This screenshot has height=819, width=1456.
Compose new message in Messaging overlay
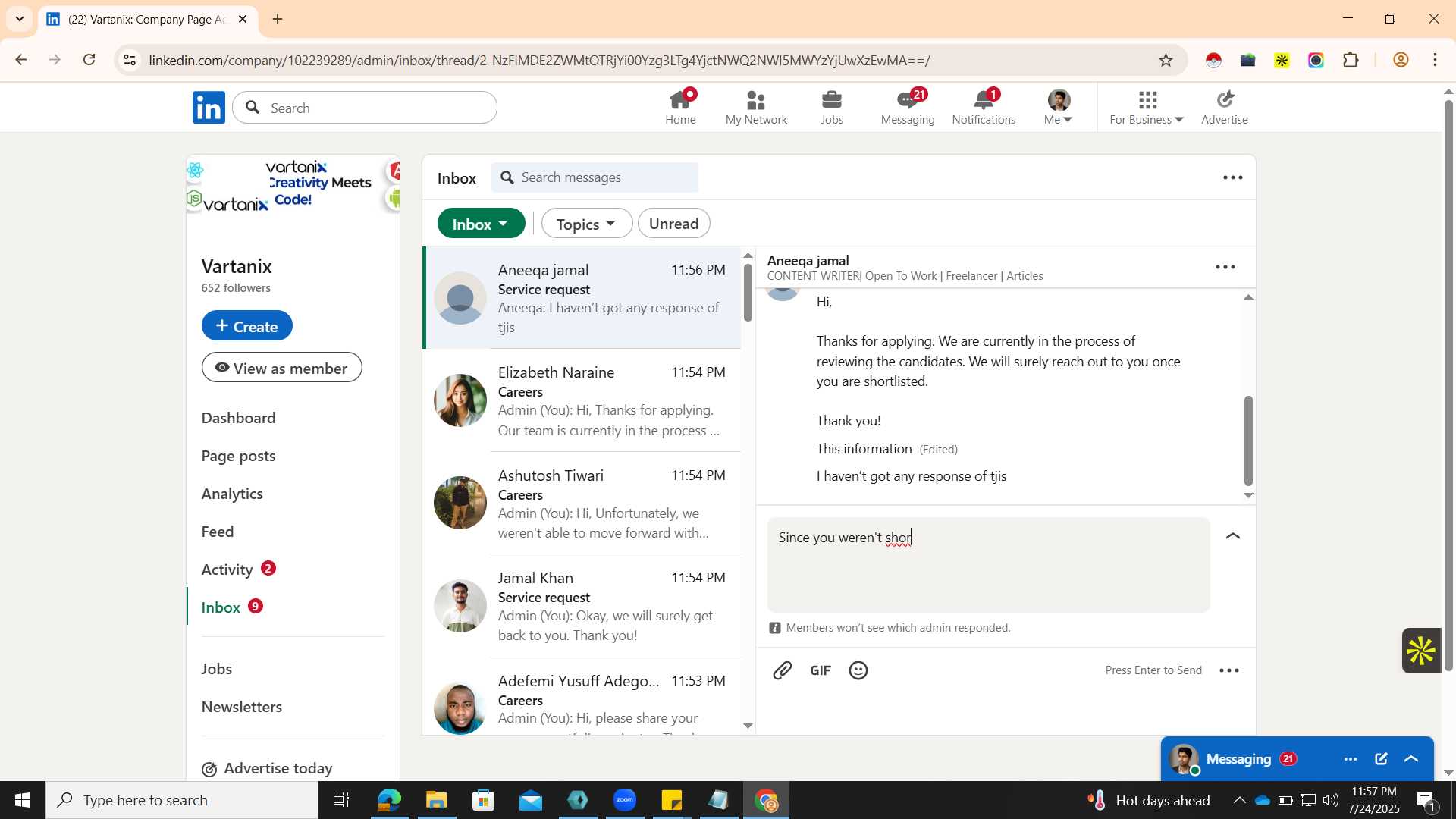point(1382,759)
